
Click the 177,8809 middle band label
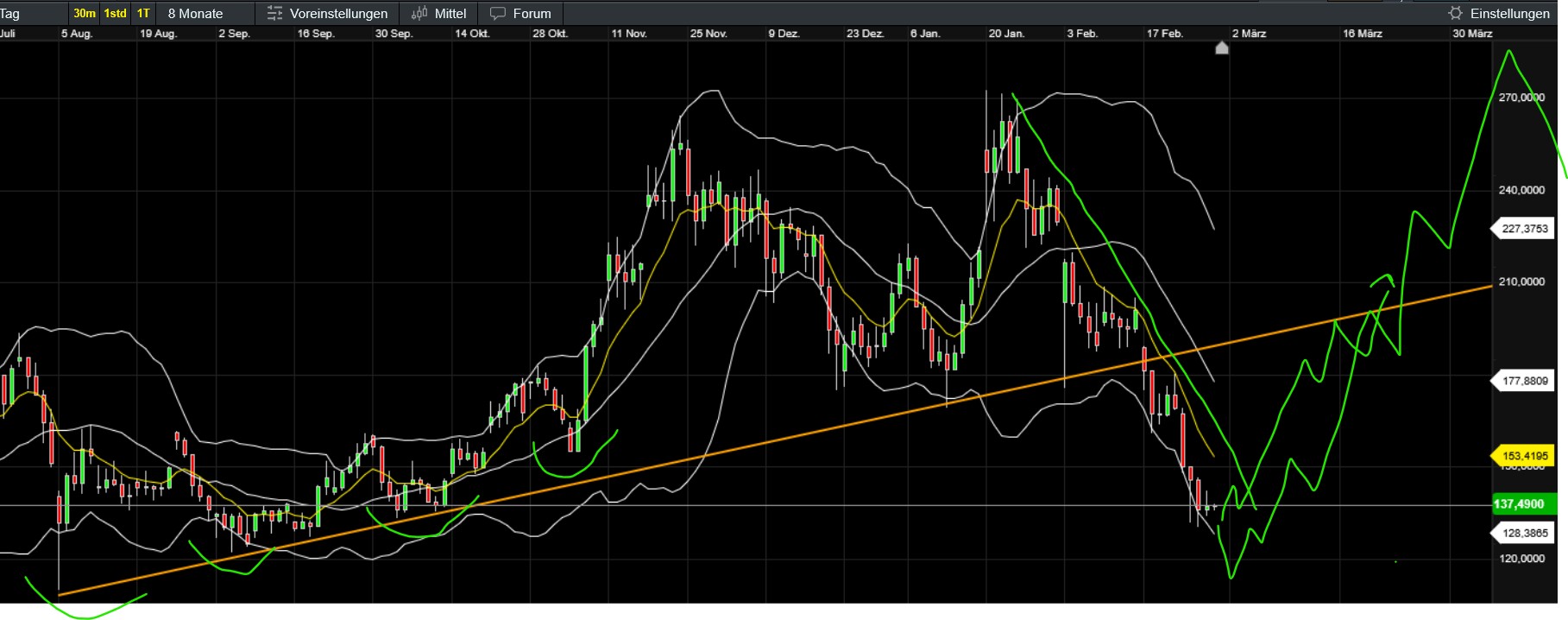(x=1524, y=381)
